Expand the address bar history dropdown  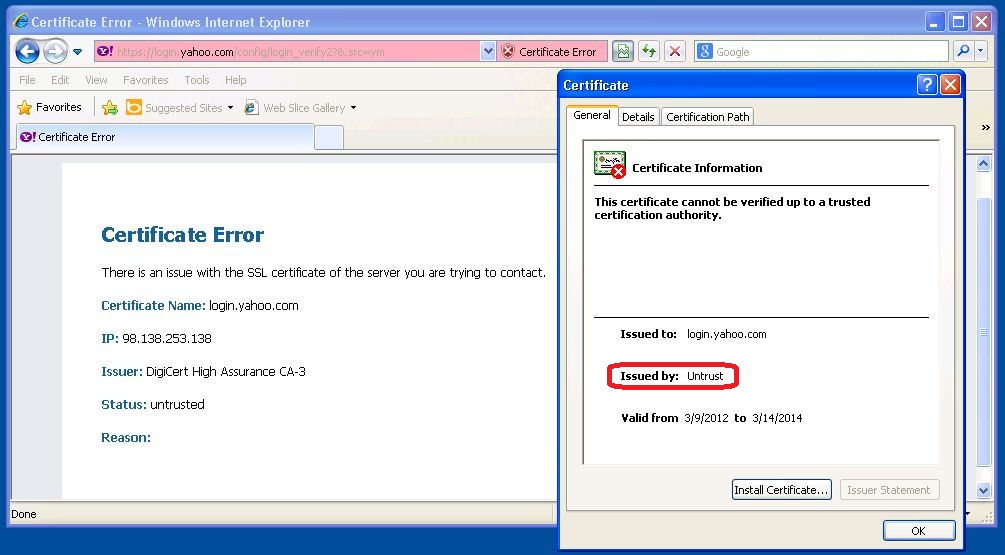488,52
